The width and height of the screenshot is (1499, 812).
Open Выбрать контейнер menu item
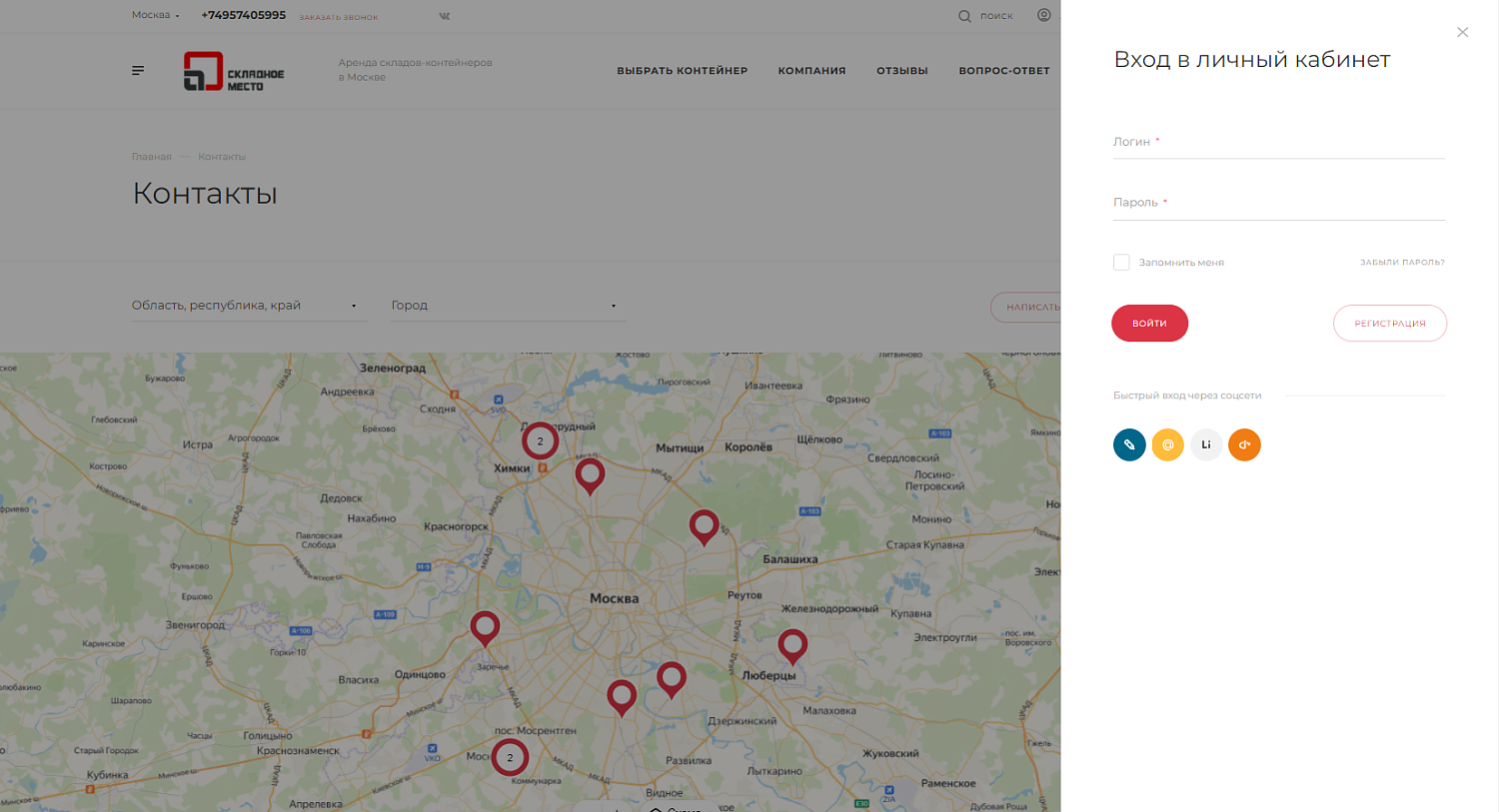click(x=682, y=71)
